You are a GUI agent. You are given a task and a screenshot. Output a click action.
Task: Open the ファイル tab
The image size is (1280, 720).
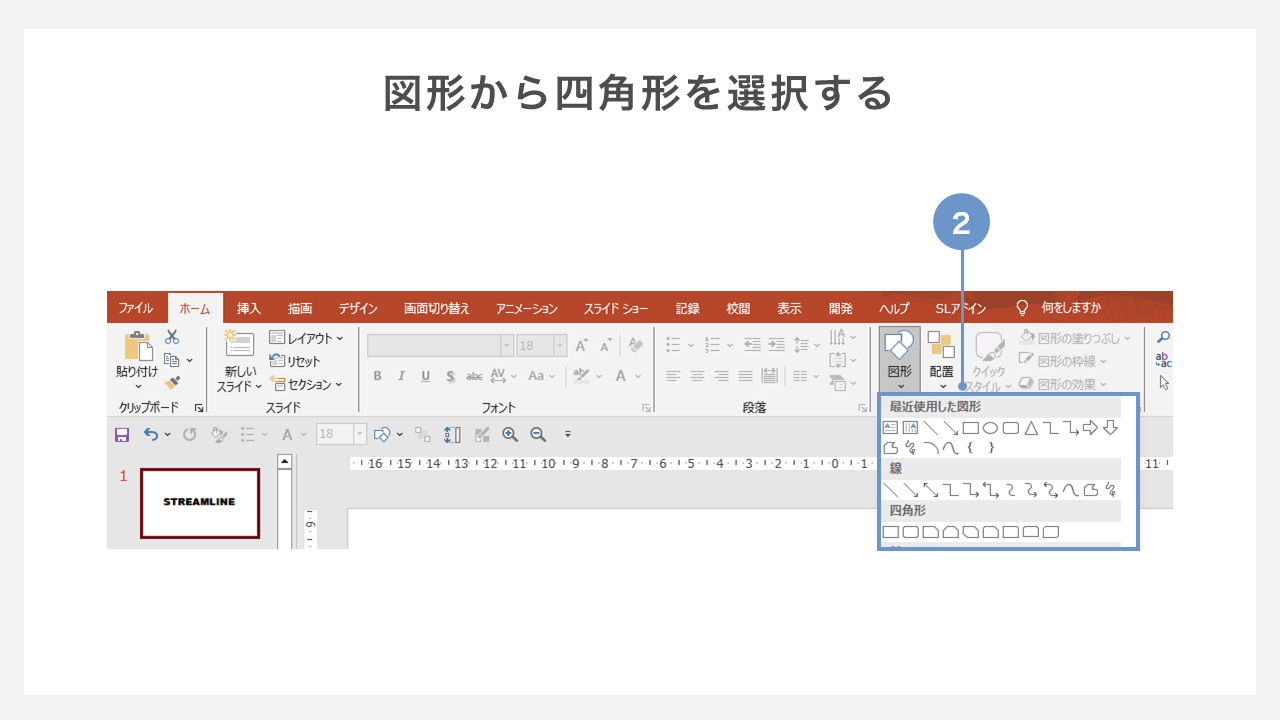click(x=136, y=308)
